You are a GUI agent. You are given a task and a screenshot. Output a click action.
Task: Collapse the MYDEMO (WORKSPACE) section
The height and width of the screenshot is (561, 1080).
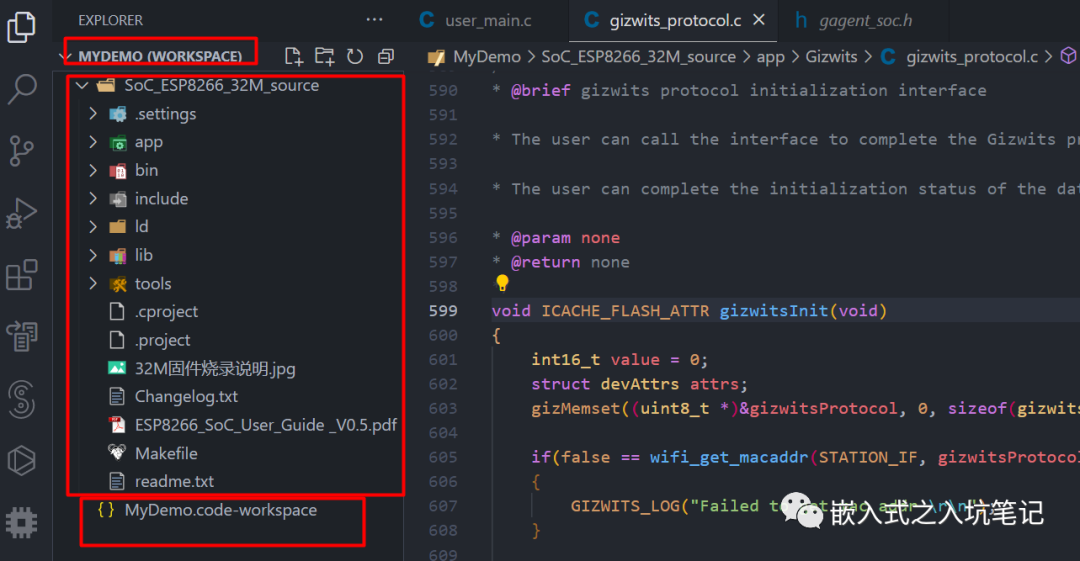[160, 56]
